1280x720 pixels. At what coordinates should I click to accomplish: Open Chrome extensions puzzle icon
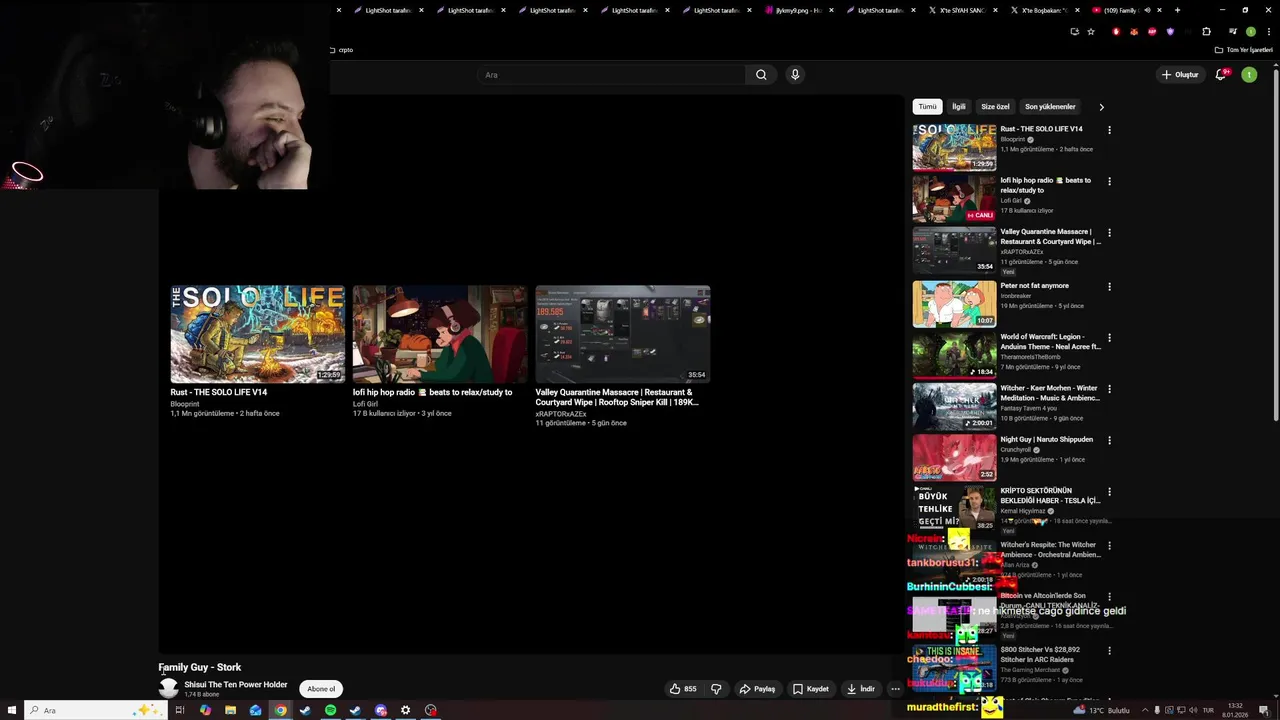coord(1206,31)
